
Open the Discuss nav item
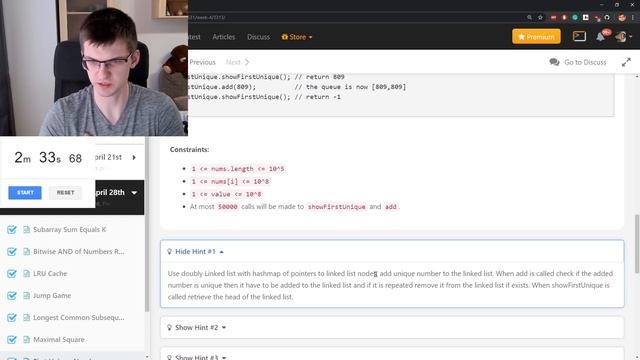click(x=258, y=37)
